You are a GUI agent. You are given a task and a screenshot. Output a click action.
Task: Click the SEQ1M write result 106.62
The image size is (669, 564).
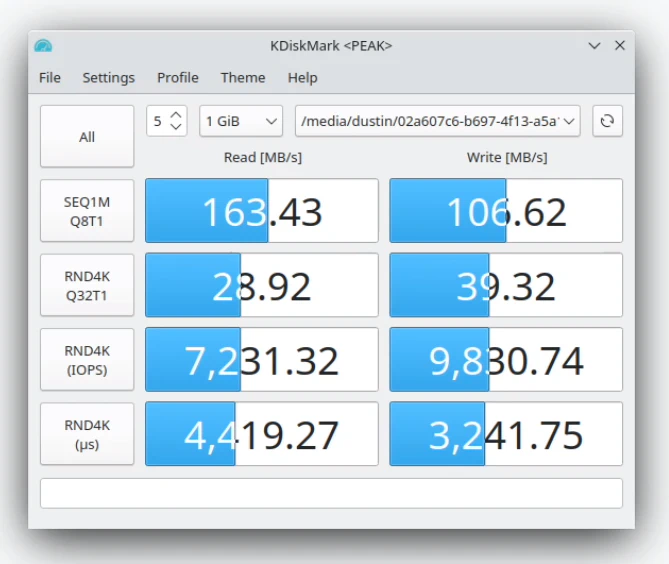click(506, 211)
